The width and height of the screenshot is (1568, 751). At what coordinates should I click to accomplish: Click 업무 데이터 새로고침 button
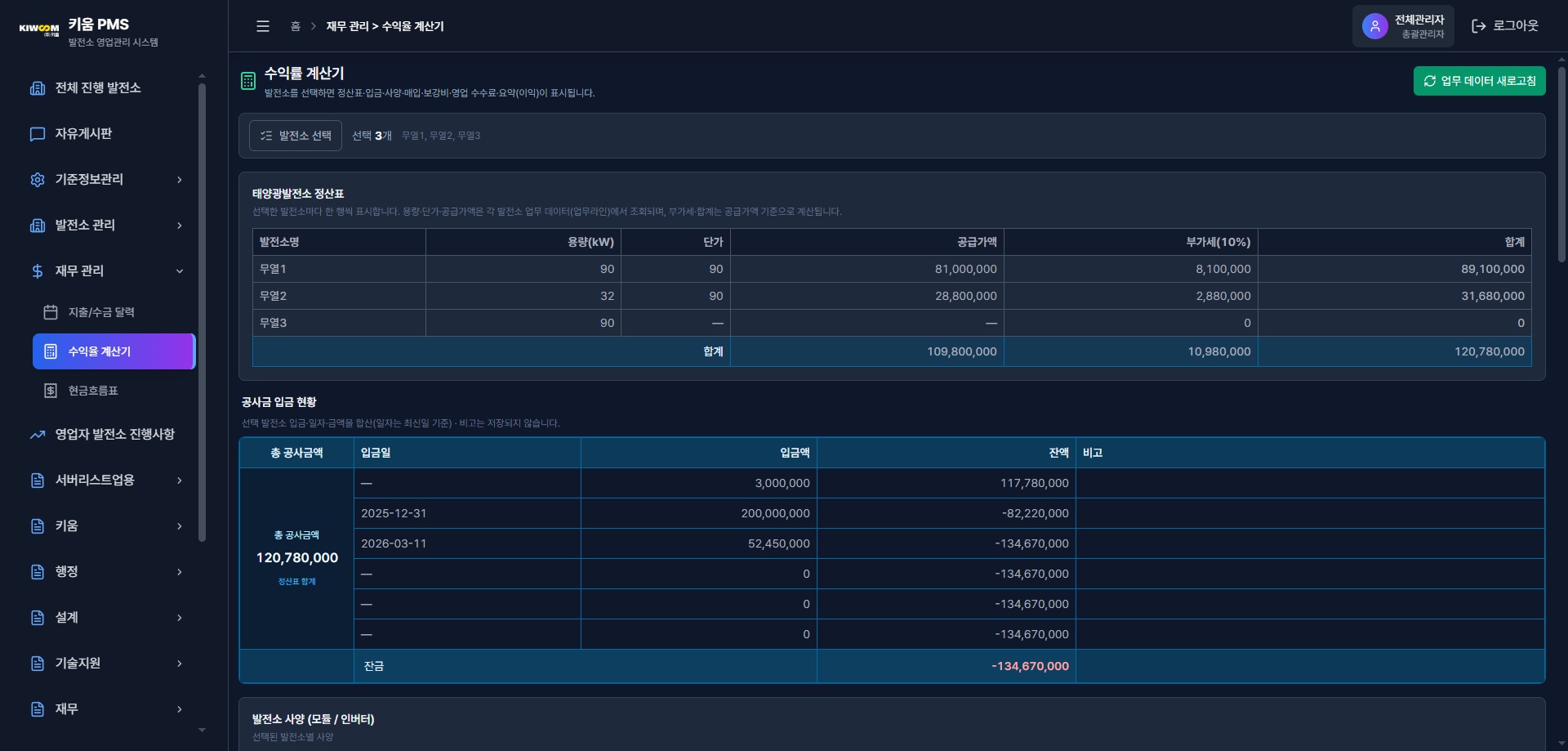[1479, 81]
